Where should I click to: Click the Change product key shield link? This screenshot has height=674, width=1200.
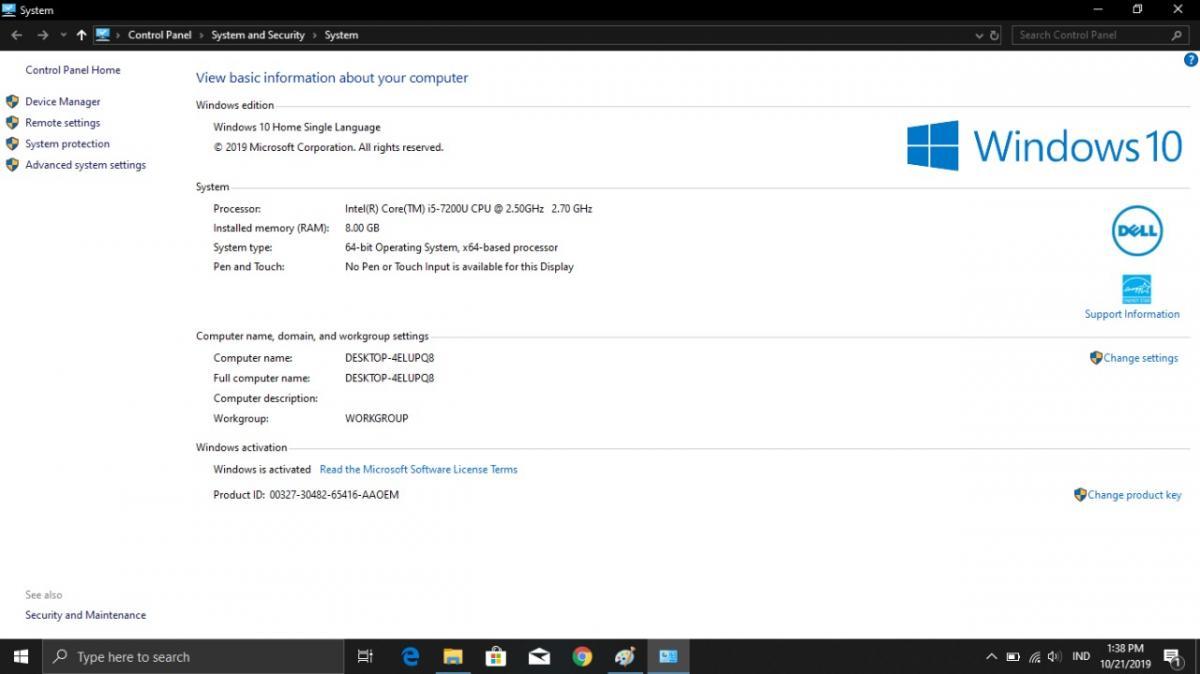click(1133, 495)
